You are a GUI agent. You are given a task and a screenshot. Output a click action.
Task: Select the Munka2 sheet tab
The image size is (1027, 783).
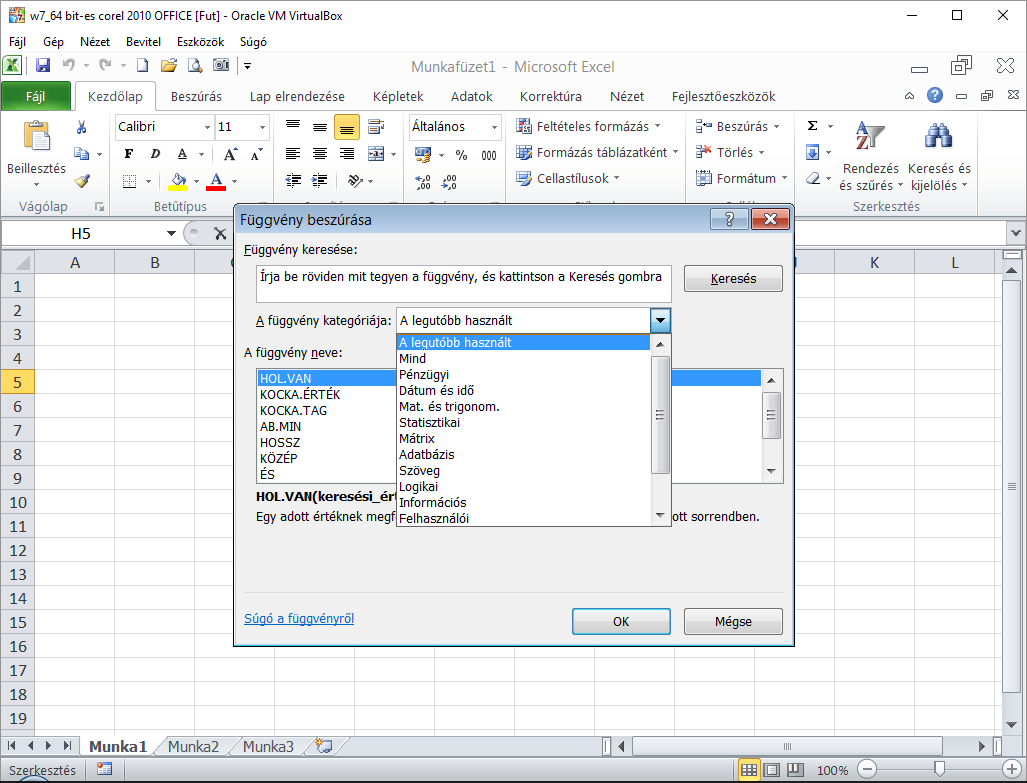point(193,746)
